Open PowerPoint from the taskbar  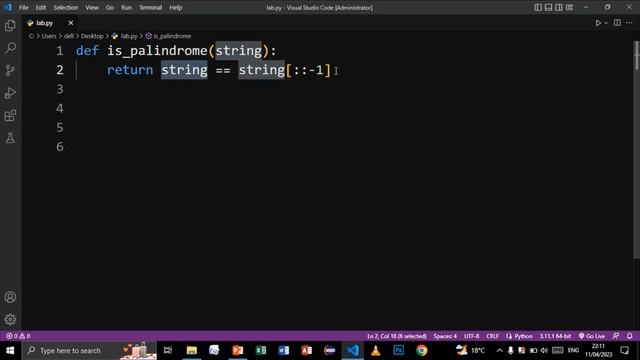click(238, 351)
